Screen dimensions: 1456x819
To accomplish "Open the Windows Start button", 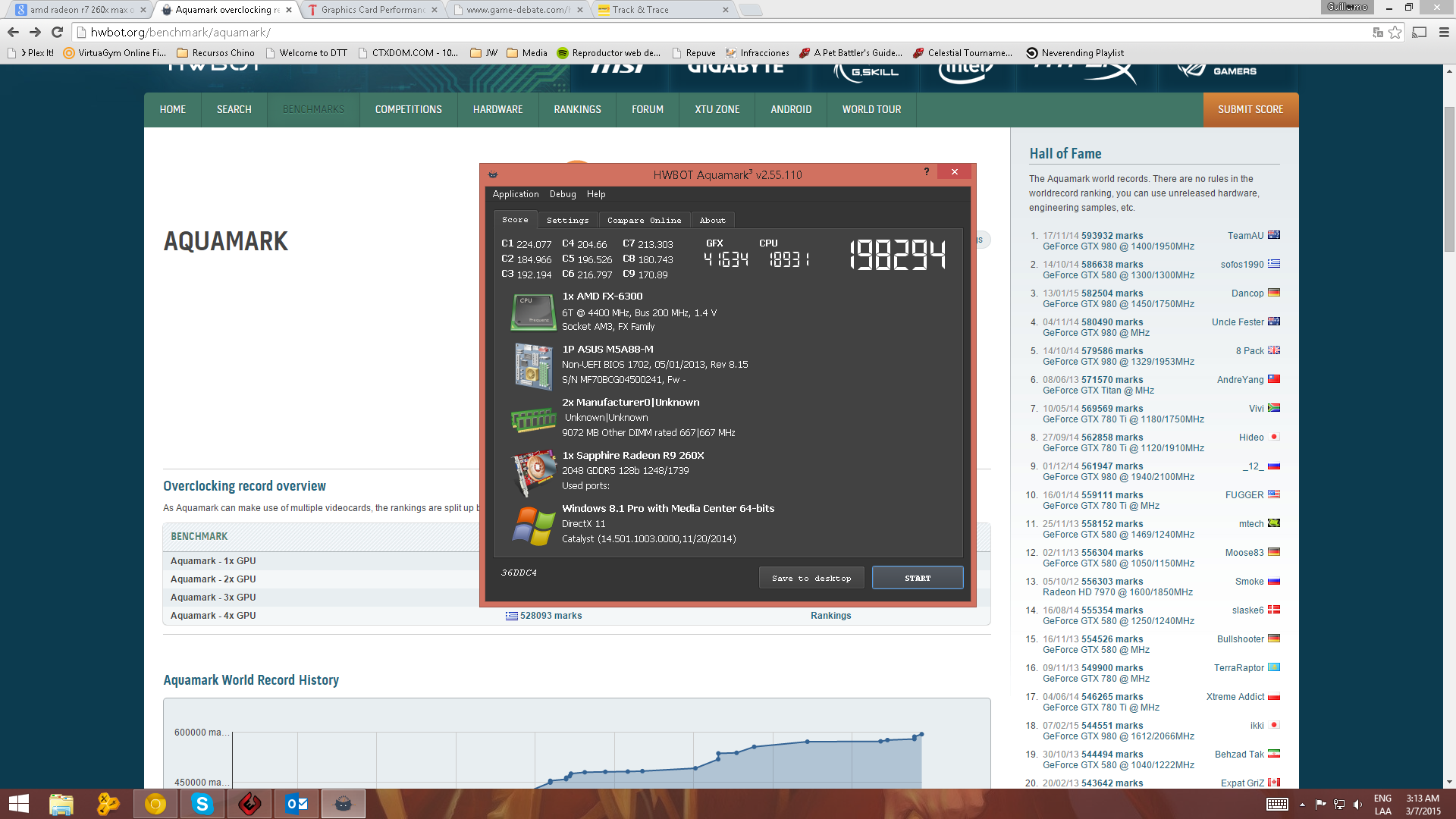I will coord(18,804).
